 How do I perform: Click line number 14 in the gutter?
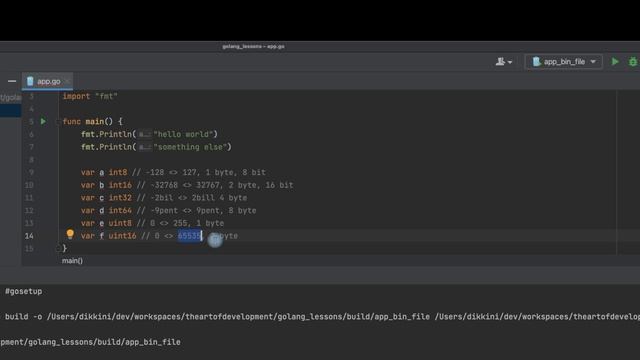pyautogui.click(x=29, y=236)
